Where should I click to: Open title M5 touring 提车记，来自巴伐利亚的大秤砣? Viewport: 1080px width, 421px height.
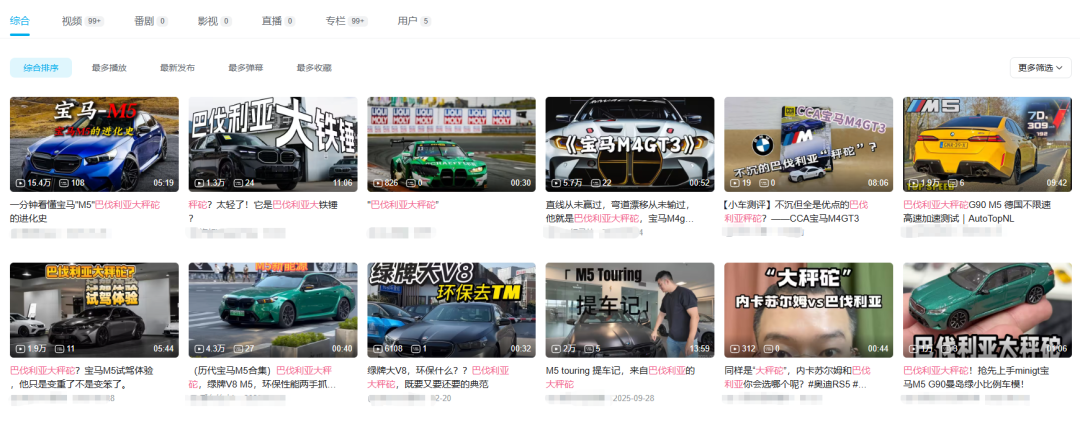pos(620,377)
